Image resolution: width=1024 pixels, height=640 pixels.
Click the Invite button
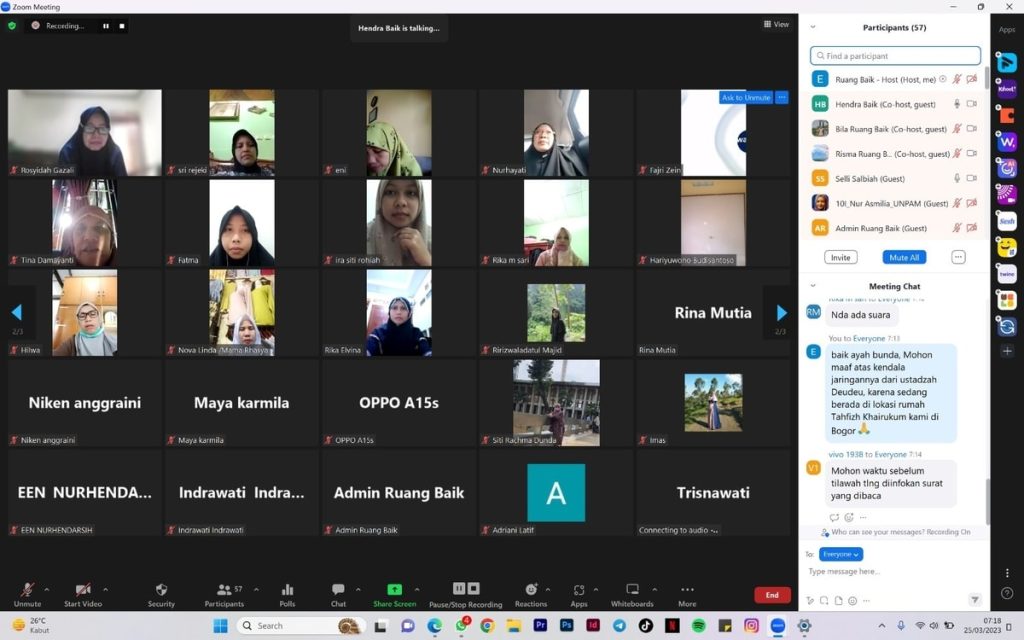click(840, 257)
